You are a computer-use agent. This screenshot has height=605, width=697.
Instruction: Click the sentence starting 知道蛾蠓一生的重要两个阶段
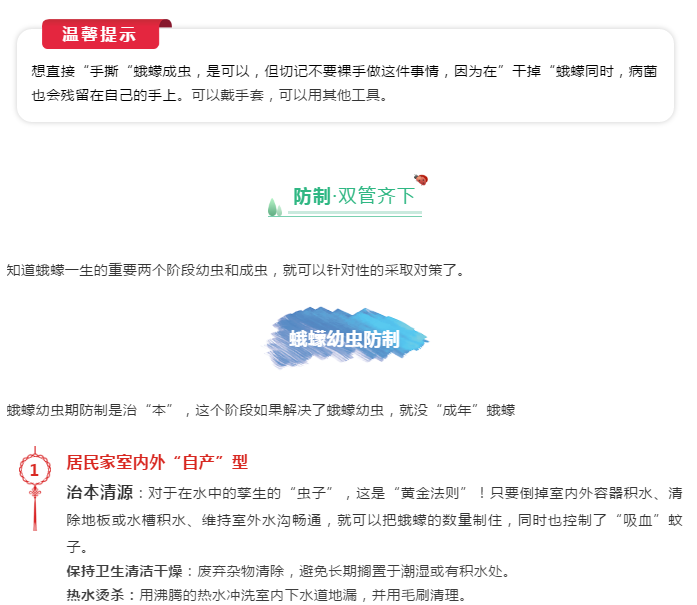(236, 270)
